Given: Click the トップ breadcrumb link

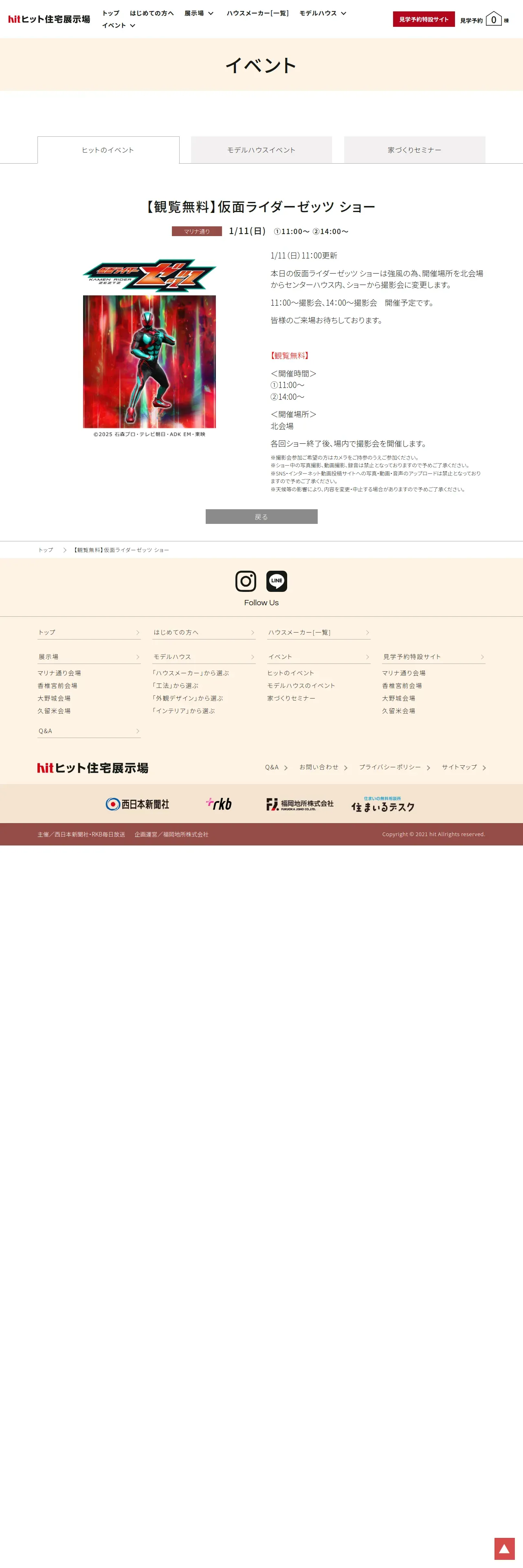Looking at the screenshot, I should pos(46,550).
